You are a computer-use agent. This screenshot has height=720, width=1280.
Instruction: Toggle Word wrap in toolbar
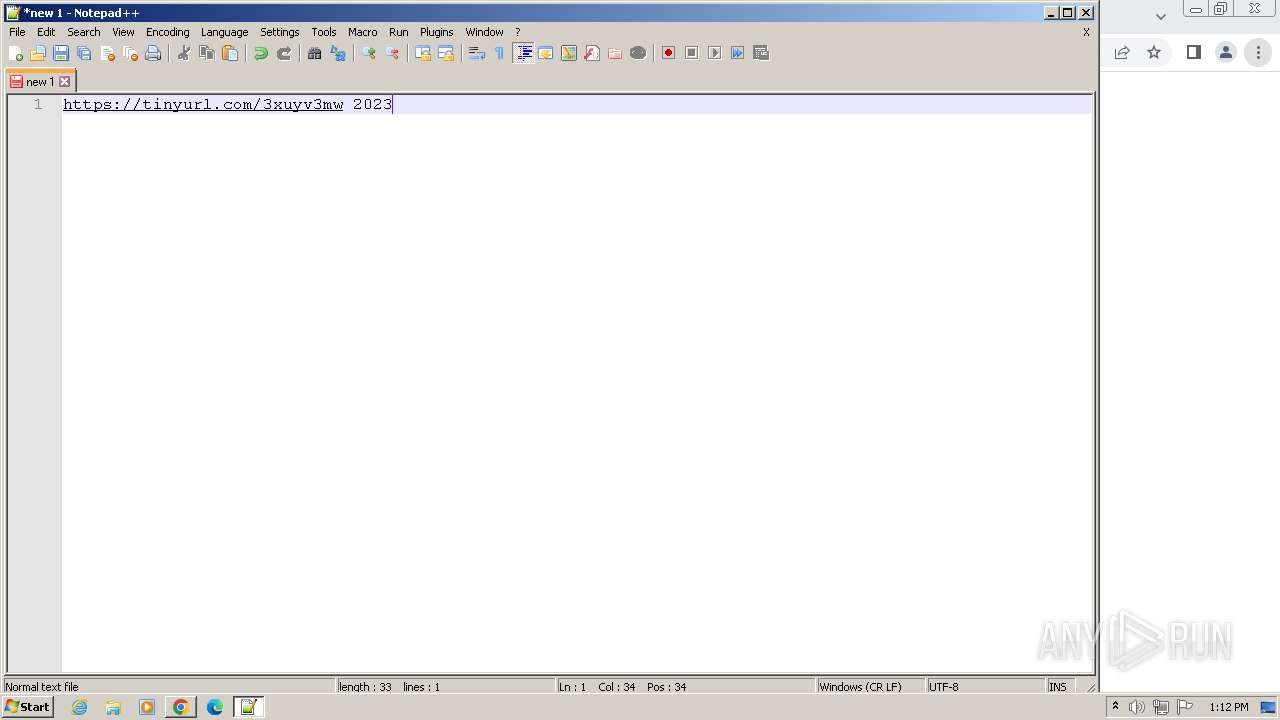tap(477, 53)
